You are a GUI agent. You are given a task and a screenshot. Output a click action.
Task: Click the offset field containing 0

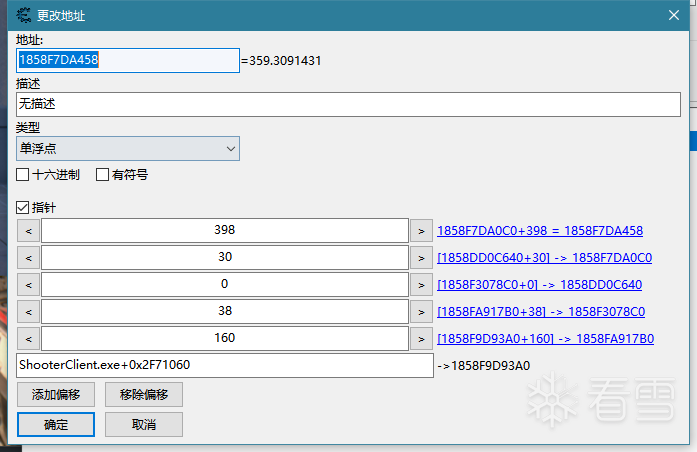(x=225, y=284)
